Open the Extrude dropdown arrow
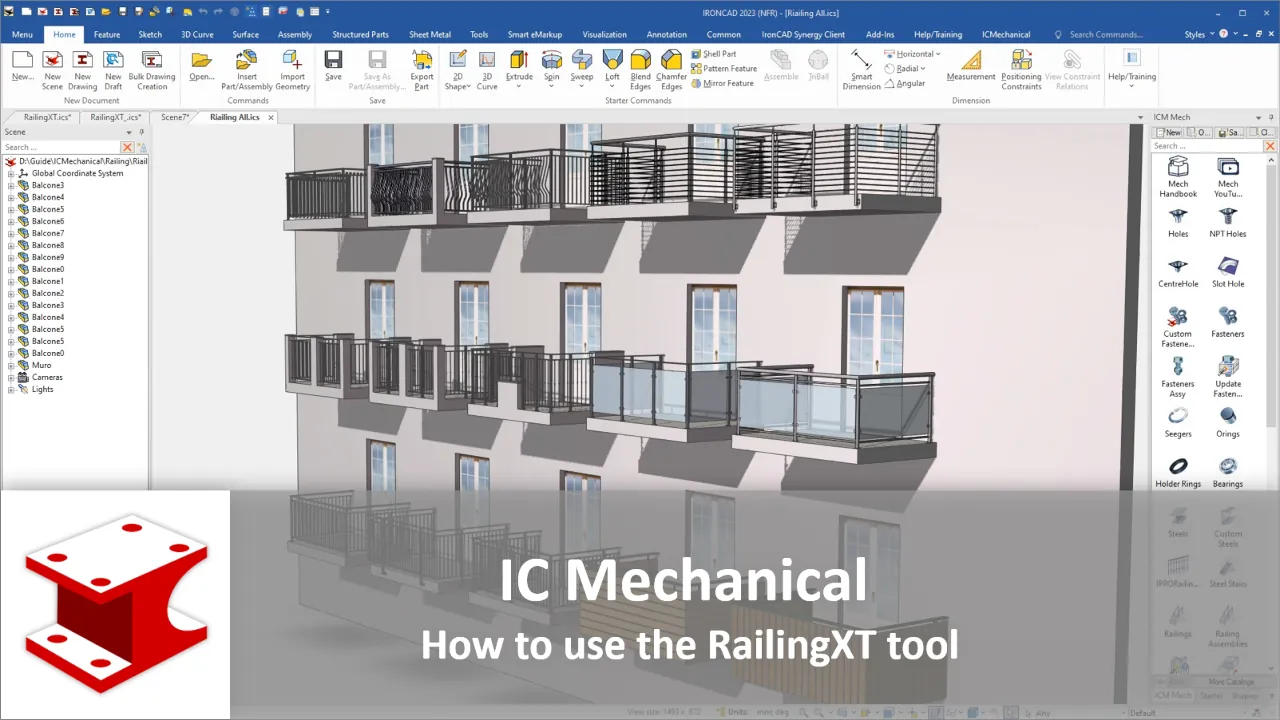The width and height of the screenshot is (1280, 720). (519, 86)
